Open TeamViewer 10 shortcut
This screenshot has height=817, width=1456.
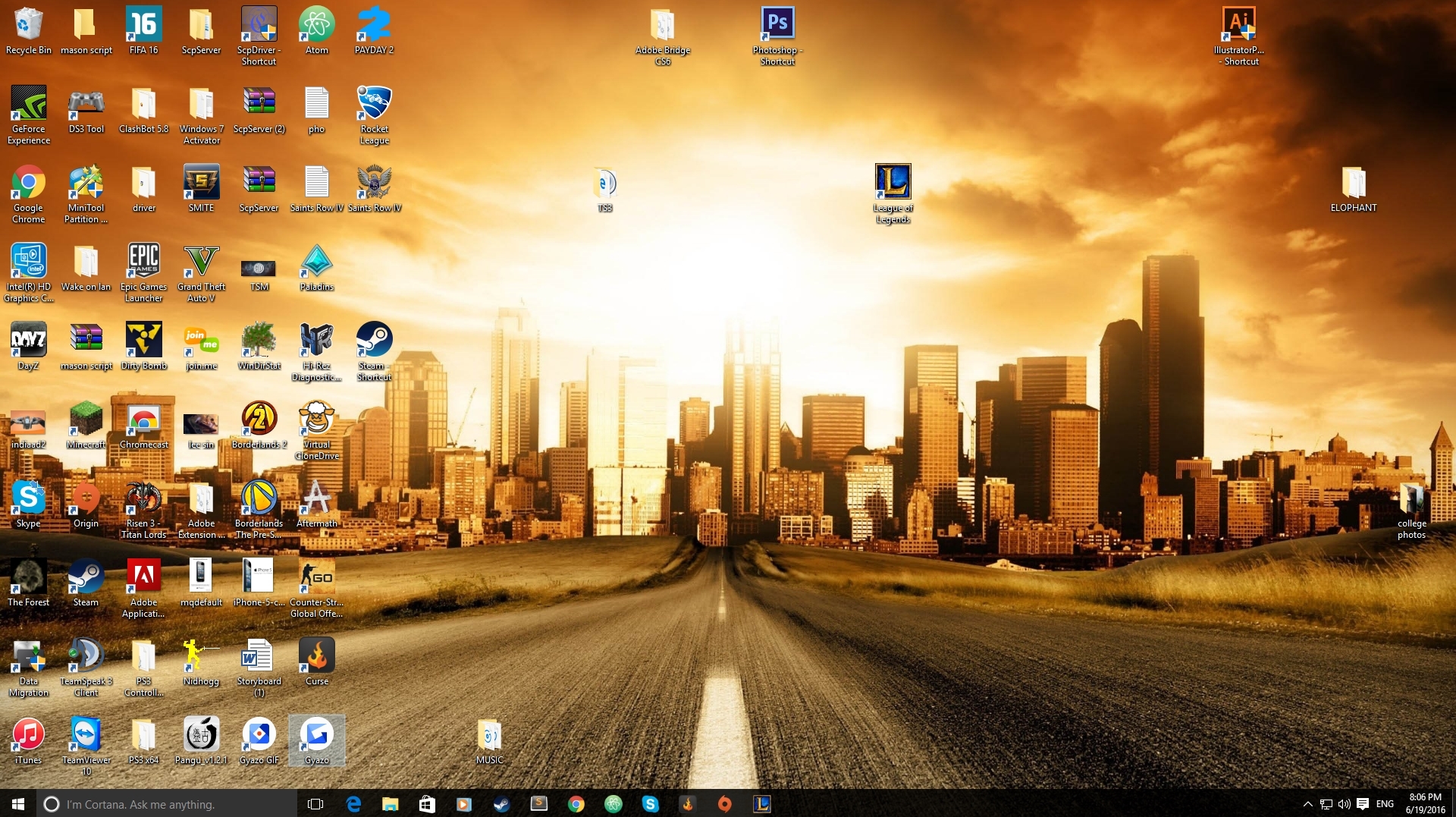click(86, 746)
